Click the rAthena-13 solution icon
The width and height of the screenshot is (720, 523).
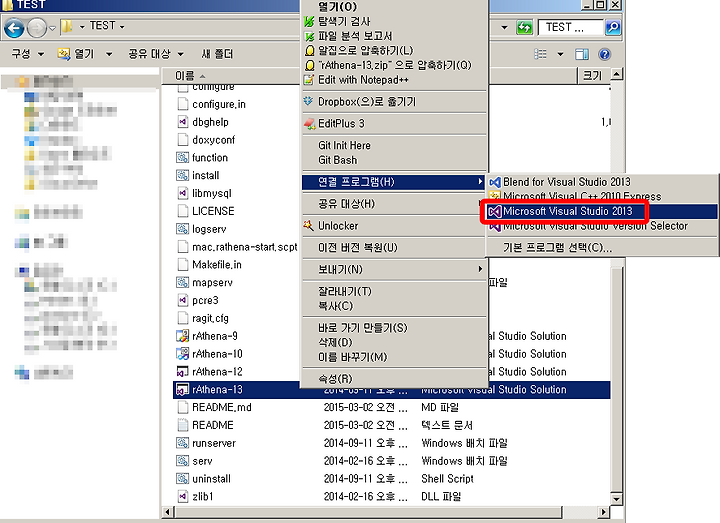pyautogui.click(x=183, y=389)
